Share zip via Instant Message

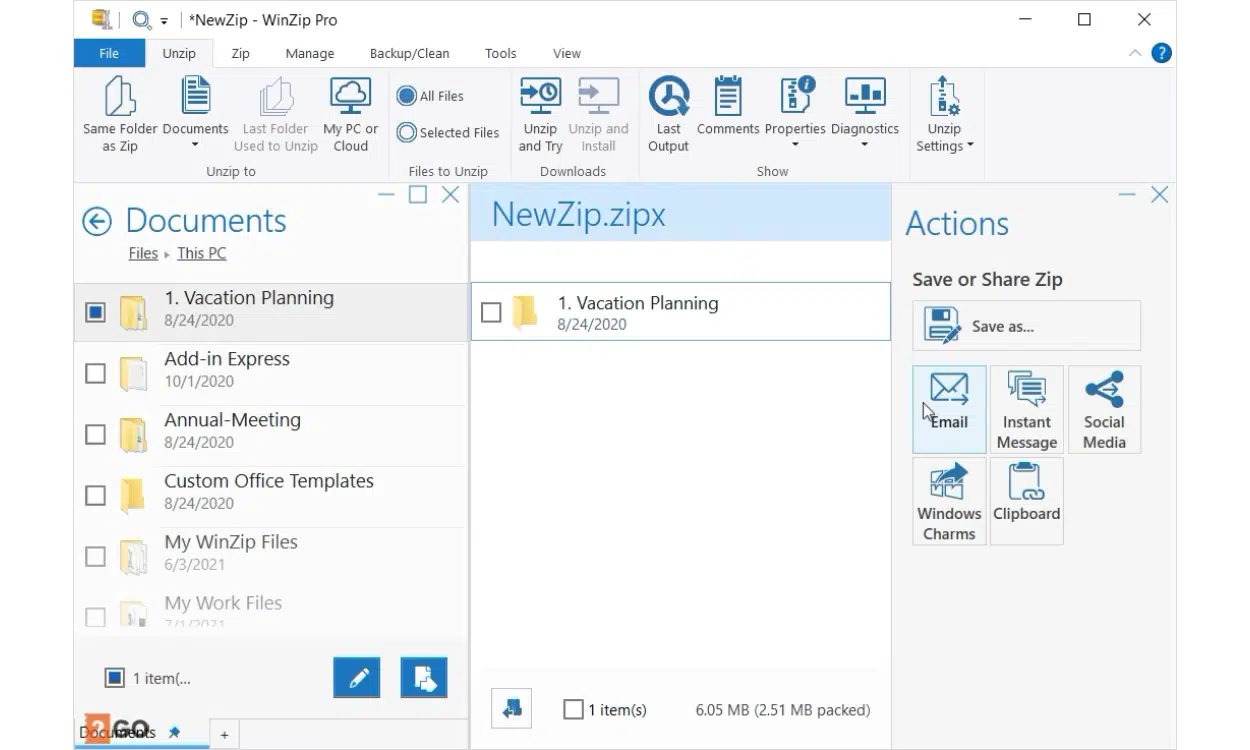tap(1027, 409)
